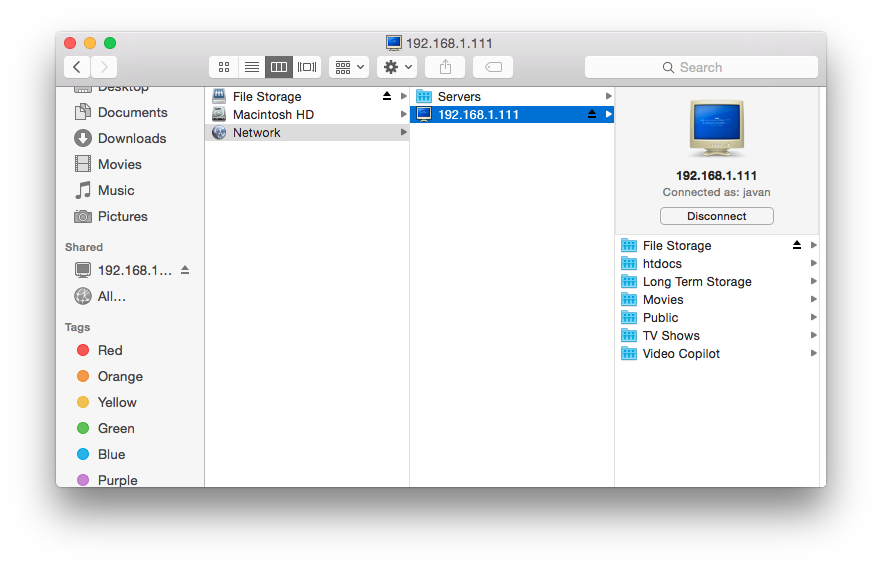Expand htdocs folder arrow
This screenshot has height=567, width=882.
[x=813, y=263]
